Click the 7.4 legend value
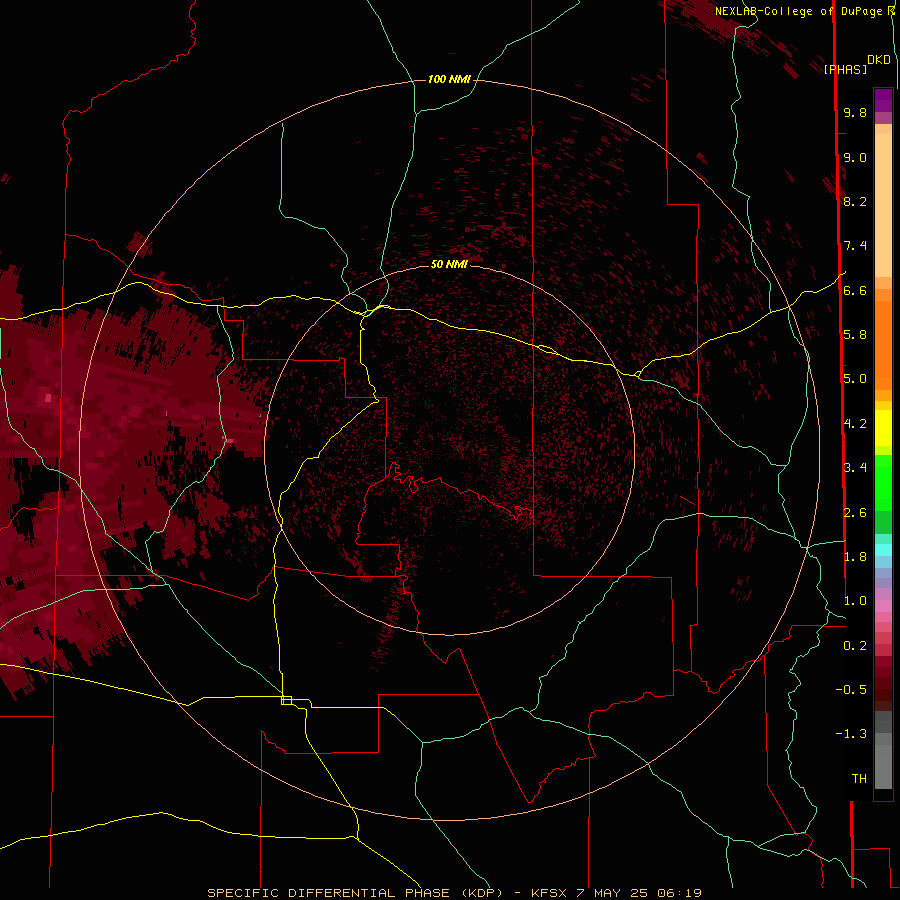Image resolution: width=900 pixels, height=900 pixels. pyautogui.click(x=855, y=246)
